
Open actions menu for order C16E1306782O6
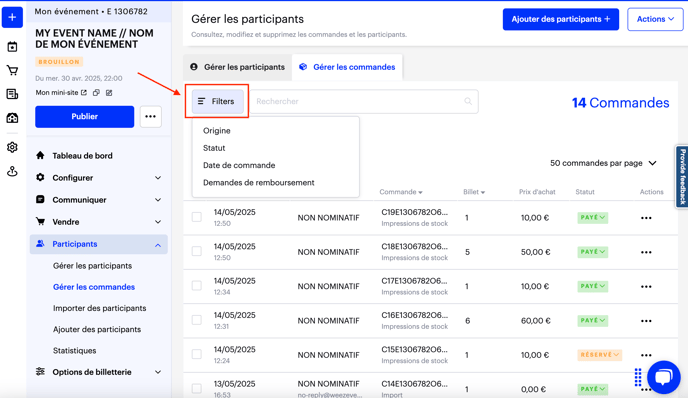[646, 321]
